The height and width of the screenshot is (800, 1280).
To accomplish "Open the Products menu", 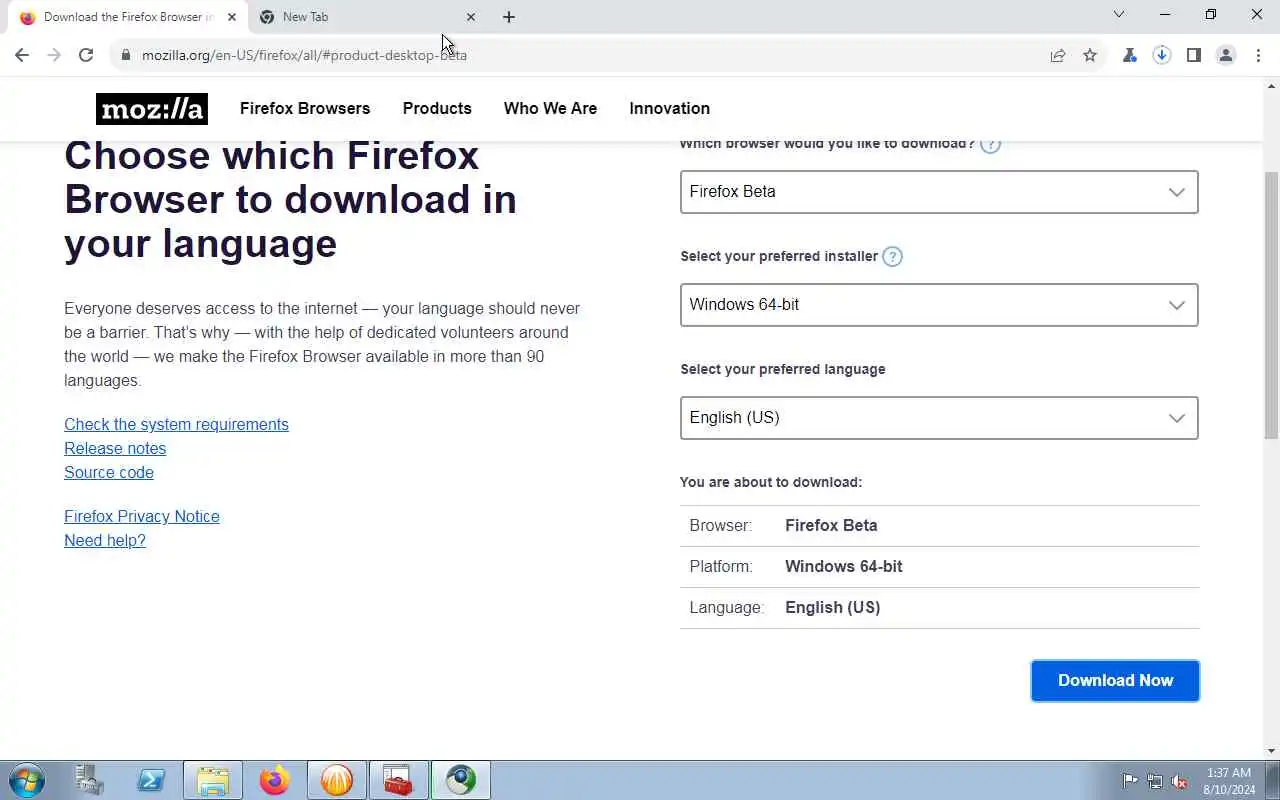I will pyautogui.click(x=437, y=108).
